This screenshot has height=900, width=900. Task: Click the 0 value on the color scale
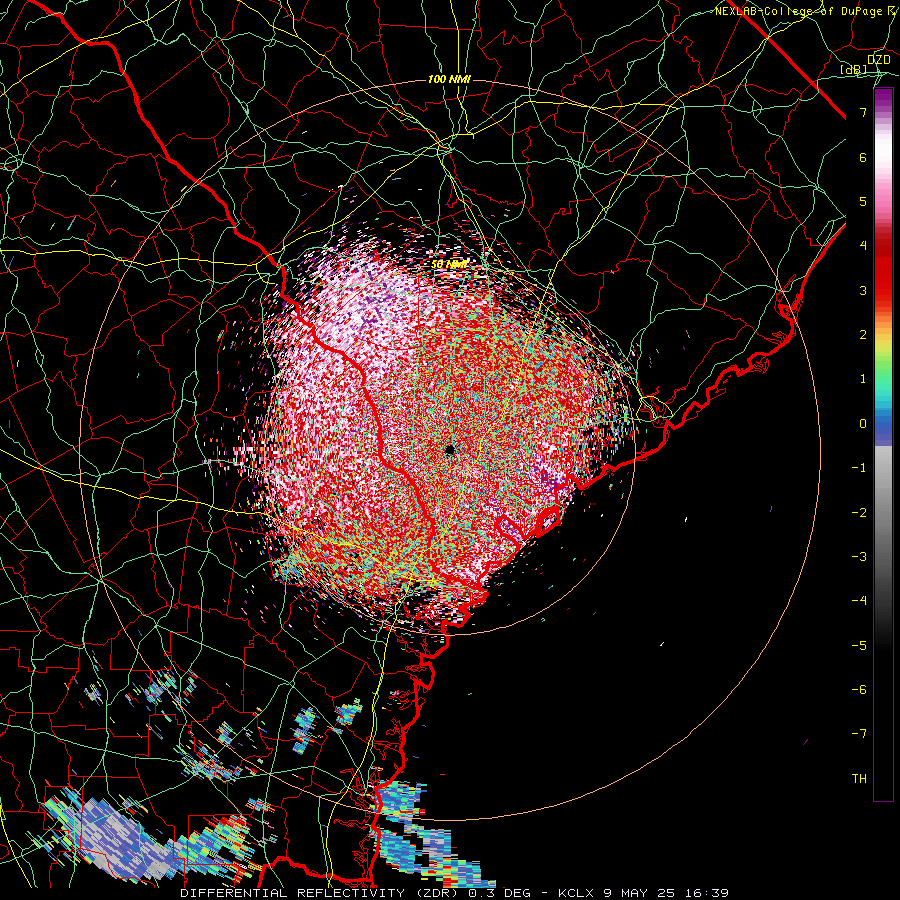click(x=863, y=424)
